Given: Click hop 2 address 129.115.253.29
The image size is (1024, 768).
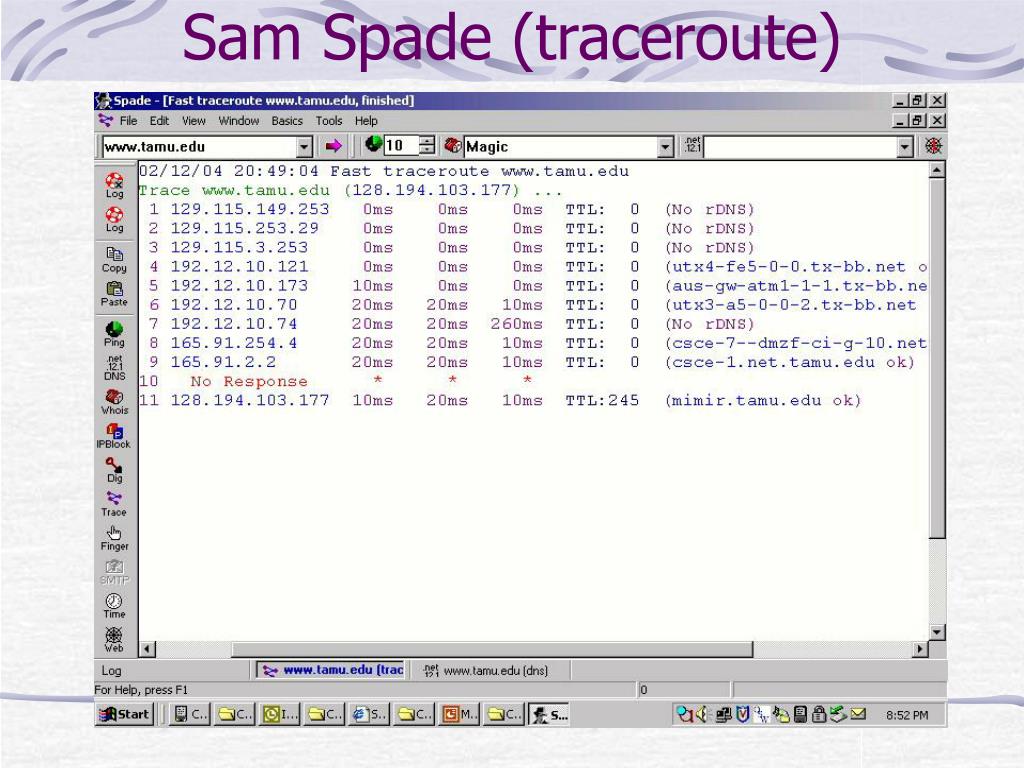Looking at the screenshot, I should coord(245,228).
